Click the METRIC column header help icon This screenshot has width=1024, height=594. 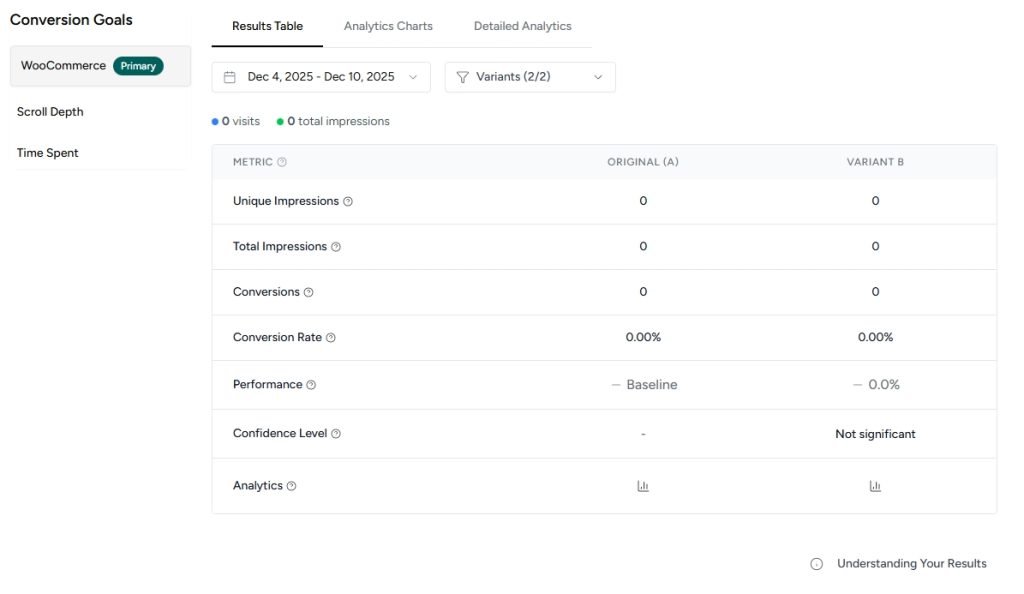(x=282, y=162)
